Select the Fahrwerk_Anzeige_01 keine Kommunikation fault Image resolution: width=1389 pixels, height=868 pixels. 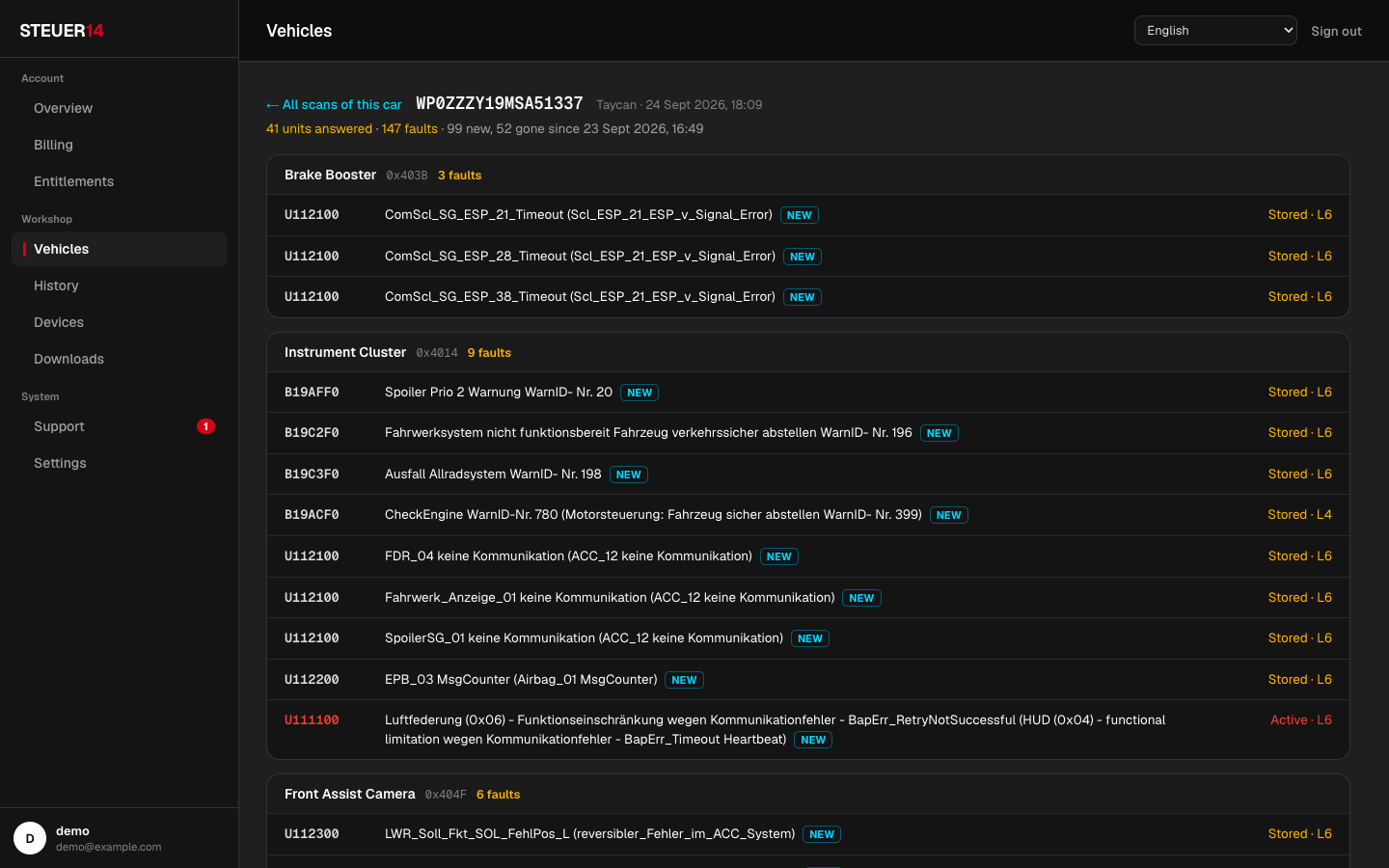[807, 598]
